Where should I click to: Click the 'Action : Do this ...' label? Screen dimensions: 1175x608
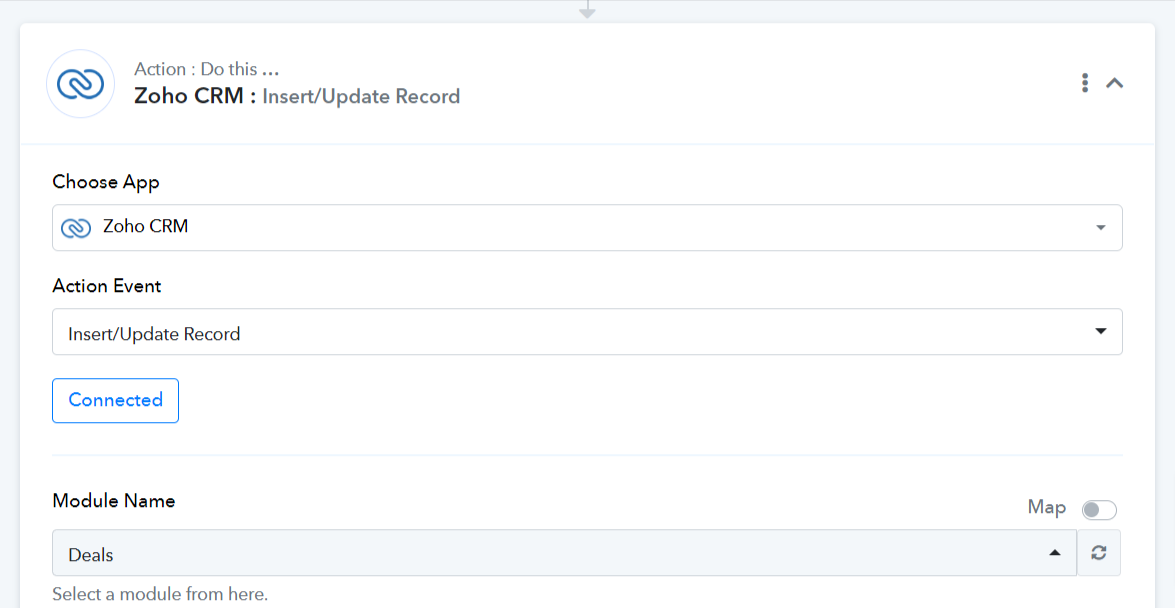click(x=207, y=70)
